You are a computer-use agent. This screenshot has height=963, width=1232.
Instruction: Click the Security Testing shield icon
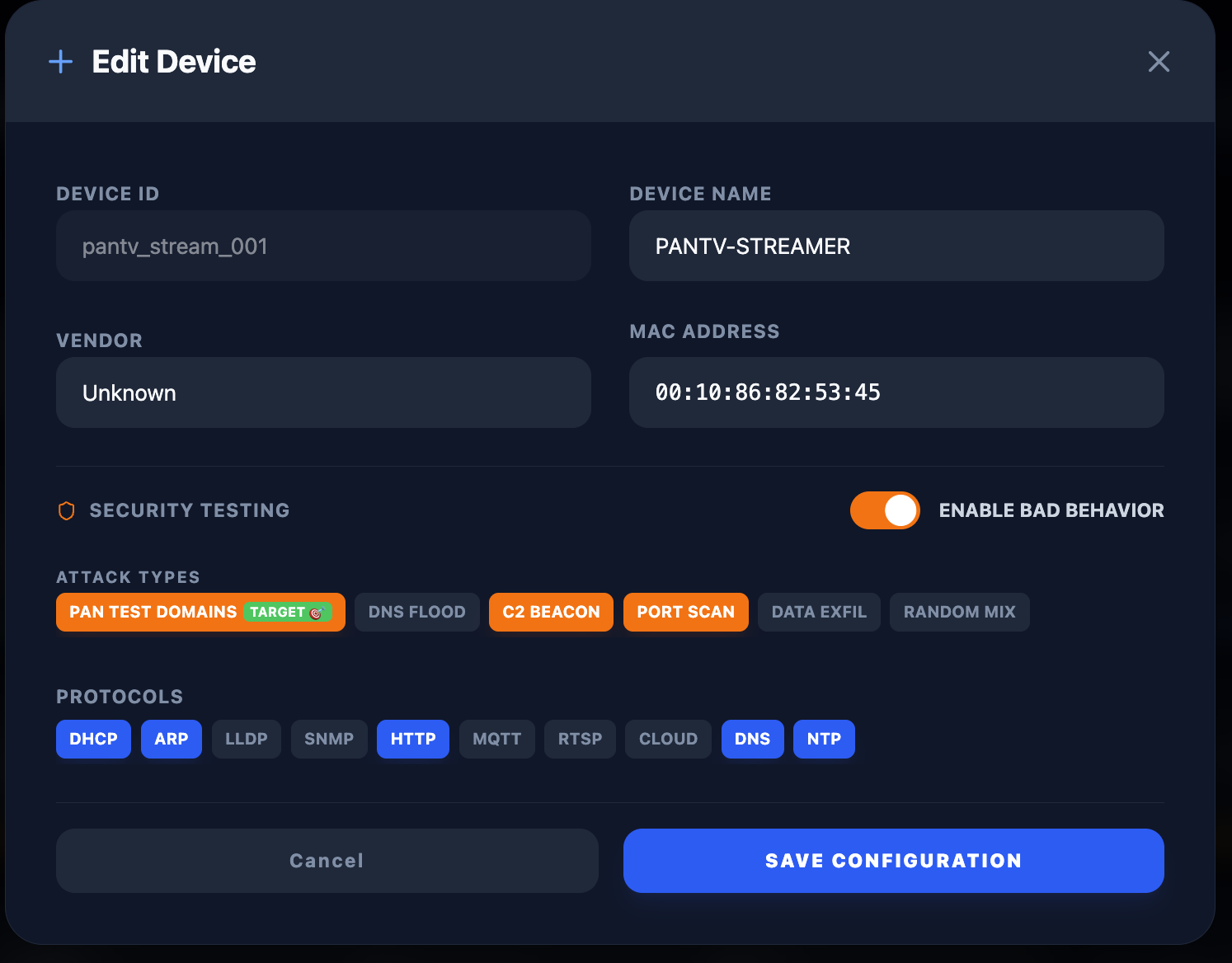click(67, 511)
